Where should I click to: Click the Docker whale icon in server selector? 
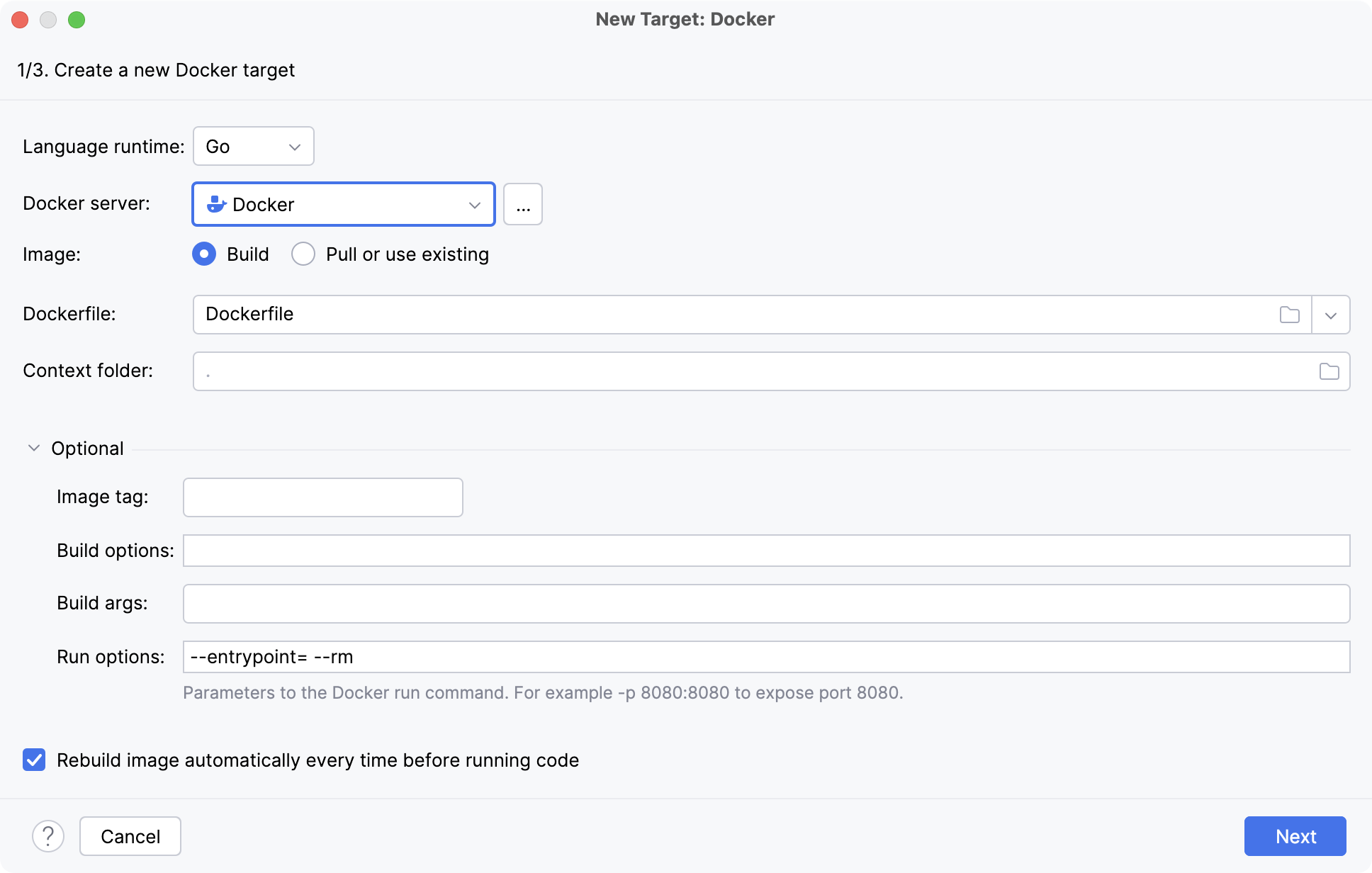click(217, 204)
